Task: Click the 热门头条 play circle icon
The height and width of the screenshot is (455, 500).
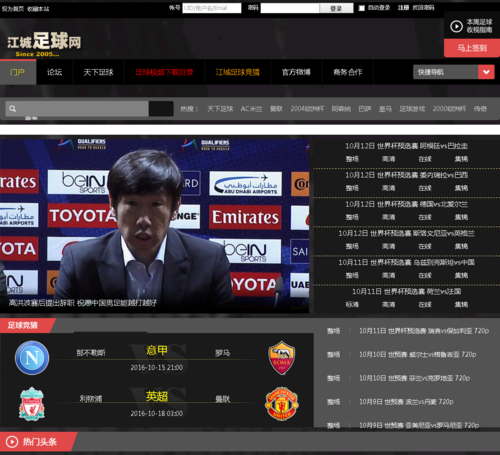Action: coord(12,442)
